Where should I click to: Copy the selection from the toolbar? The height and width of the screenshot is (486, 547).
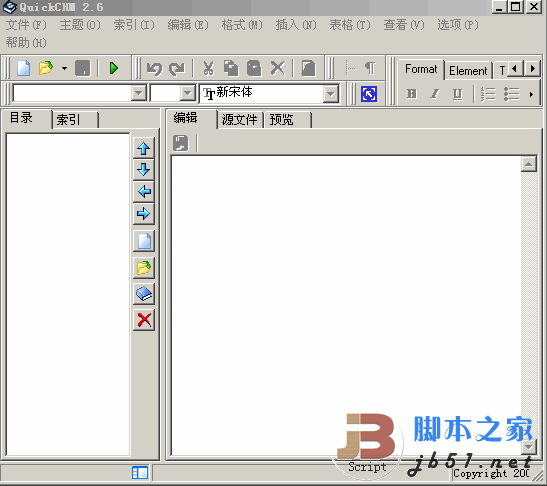(231, 68)
